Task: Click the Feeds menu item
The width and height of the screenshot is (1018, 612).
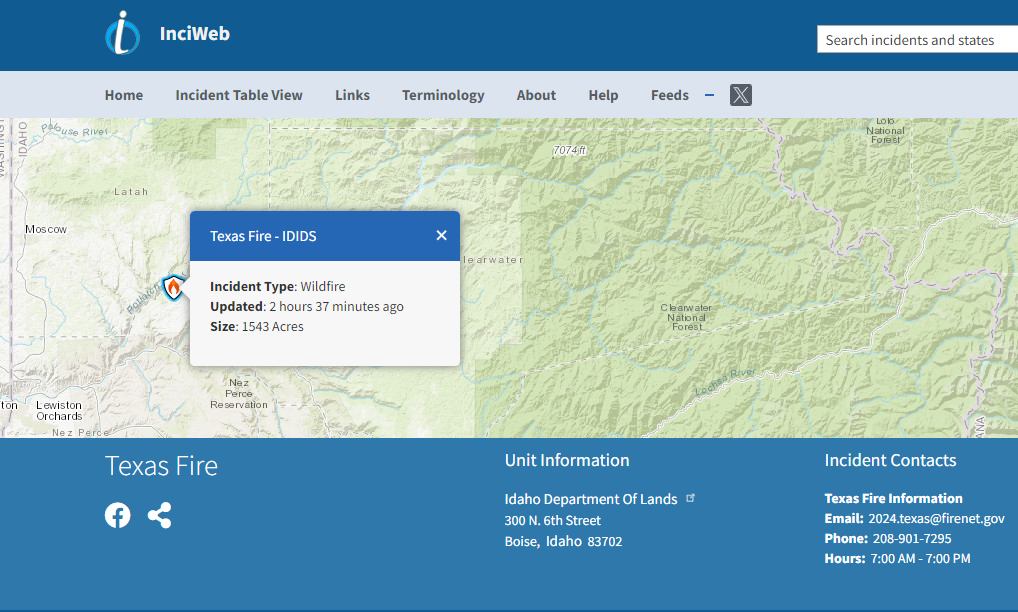Action: 669,95
